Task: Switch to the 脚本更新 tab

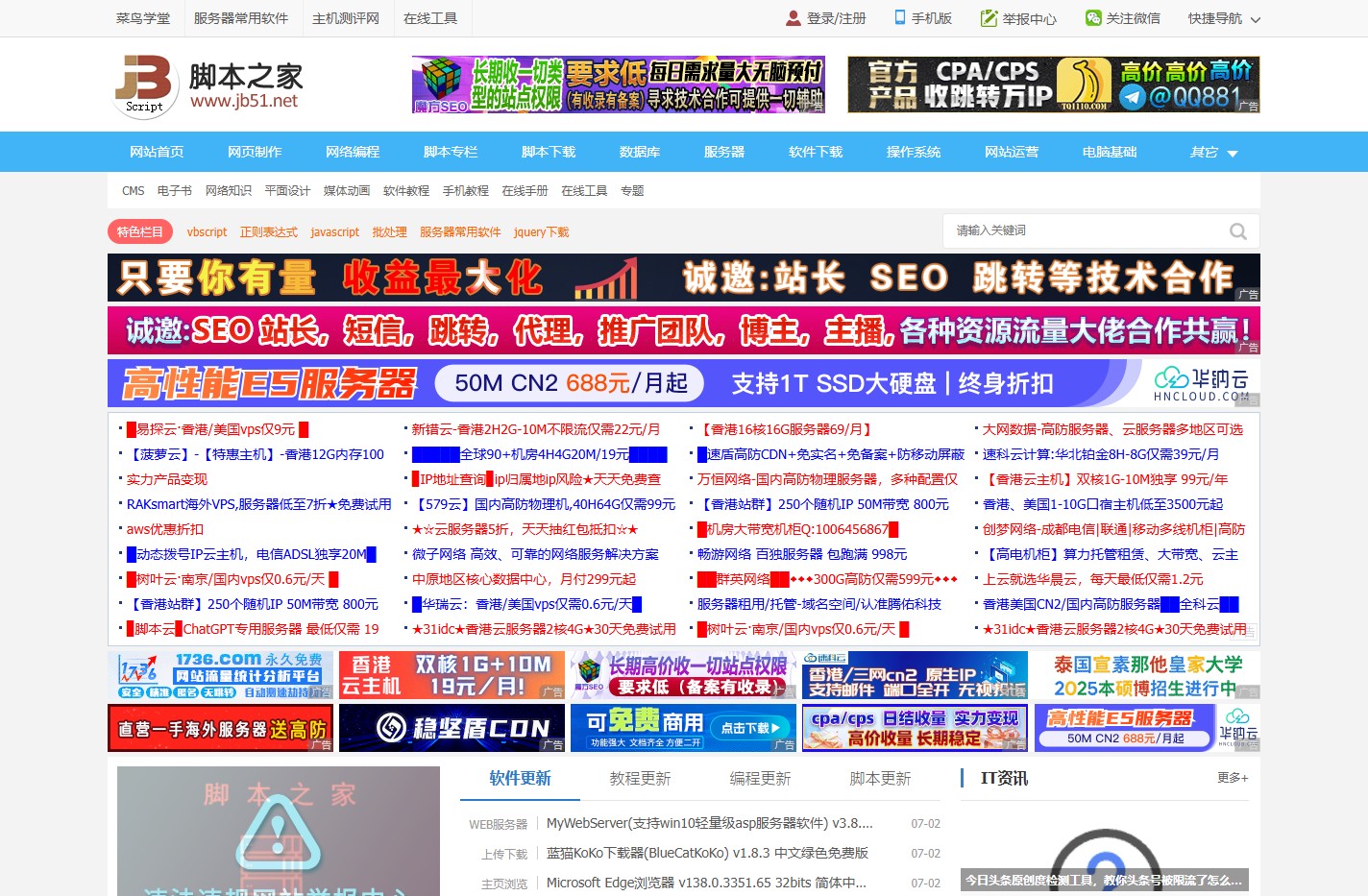Action: point(880,779)
